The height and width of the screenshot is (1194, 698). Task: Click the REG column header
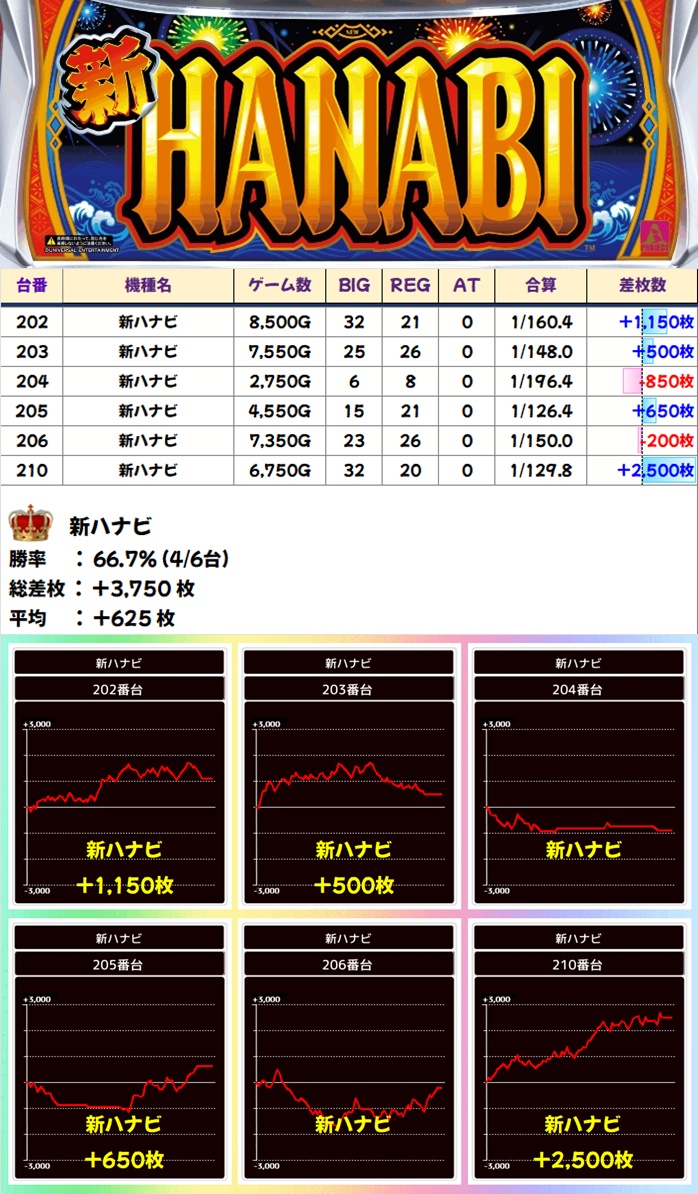click(410, 285)
